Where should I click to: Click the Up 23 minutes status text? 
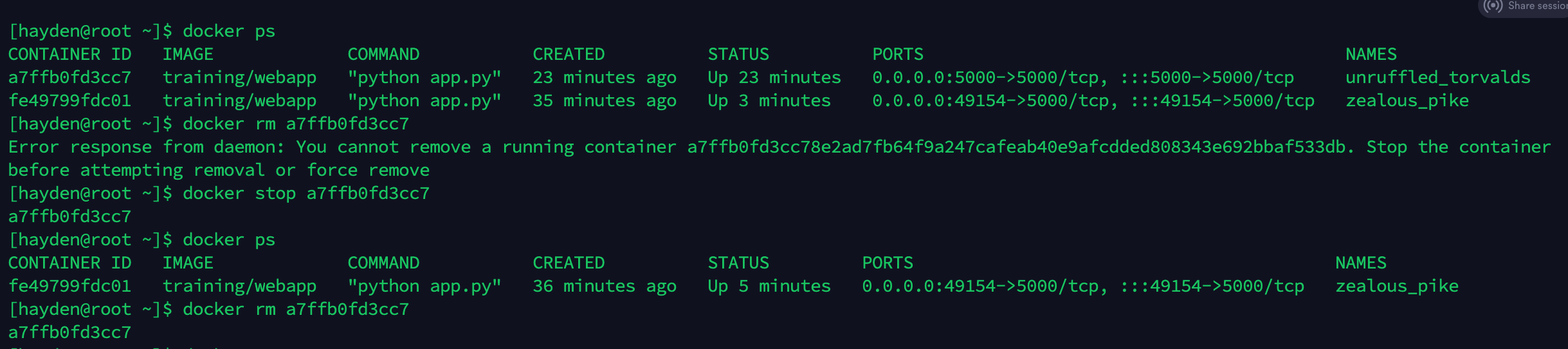pos(774,78)
